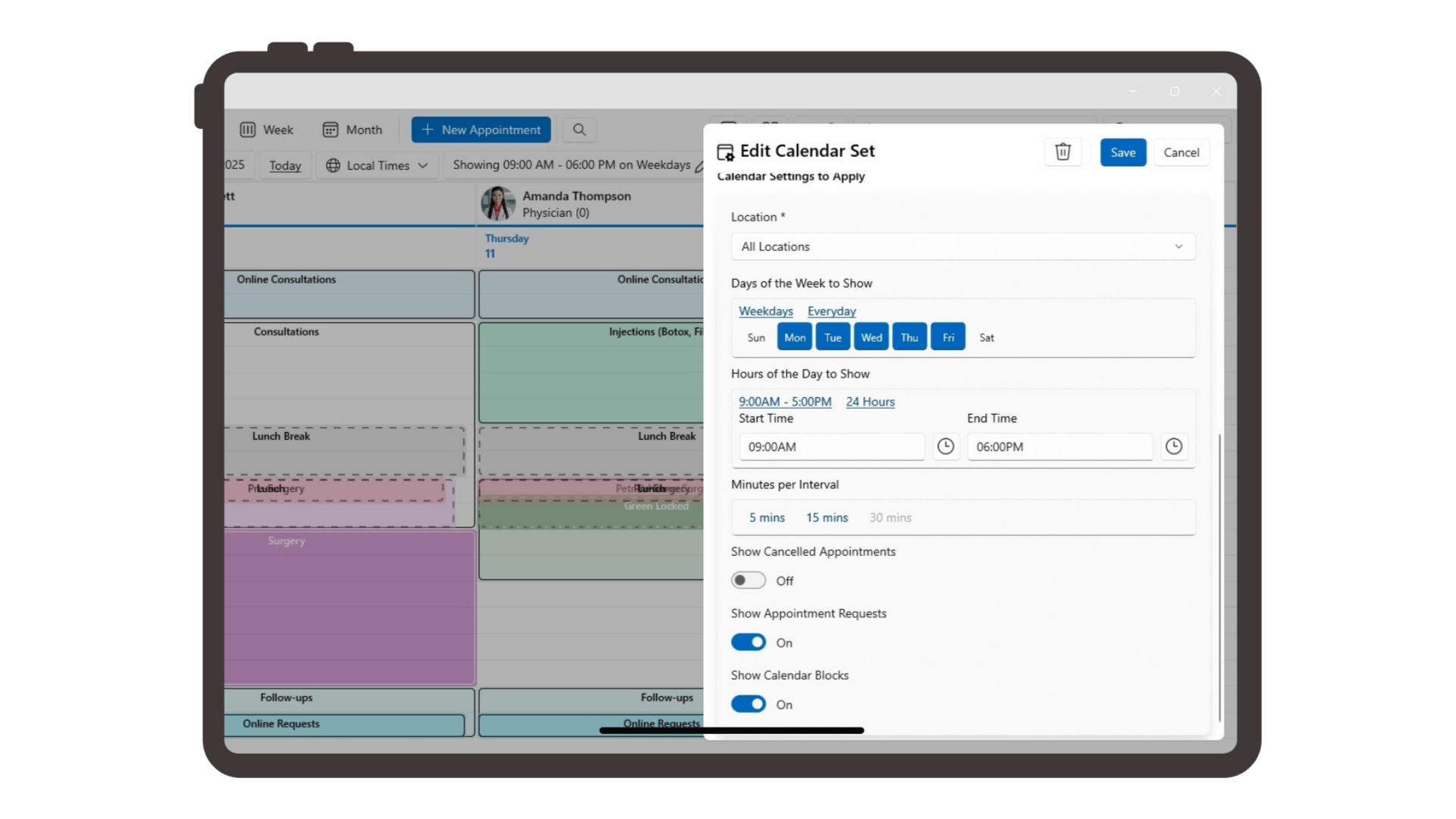Open End Time clock picker

click(x=1173, y=447)
